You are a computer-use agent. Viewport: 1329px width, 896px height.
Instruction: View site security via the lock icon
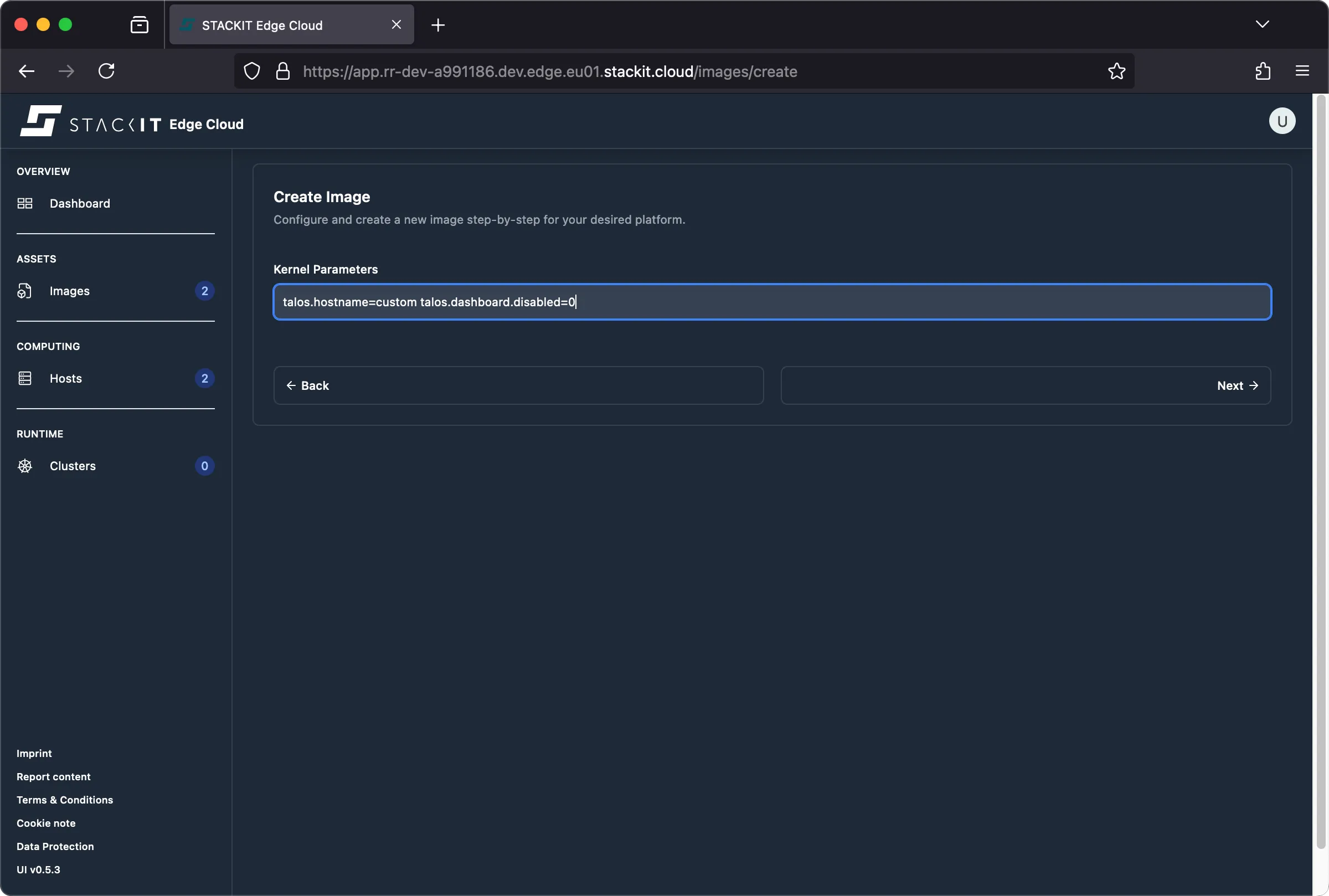pos(284,71)
